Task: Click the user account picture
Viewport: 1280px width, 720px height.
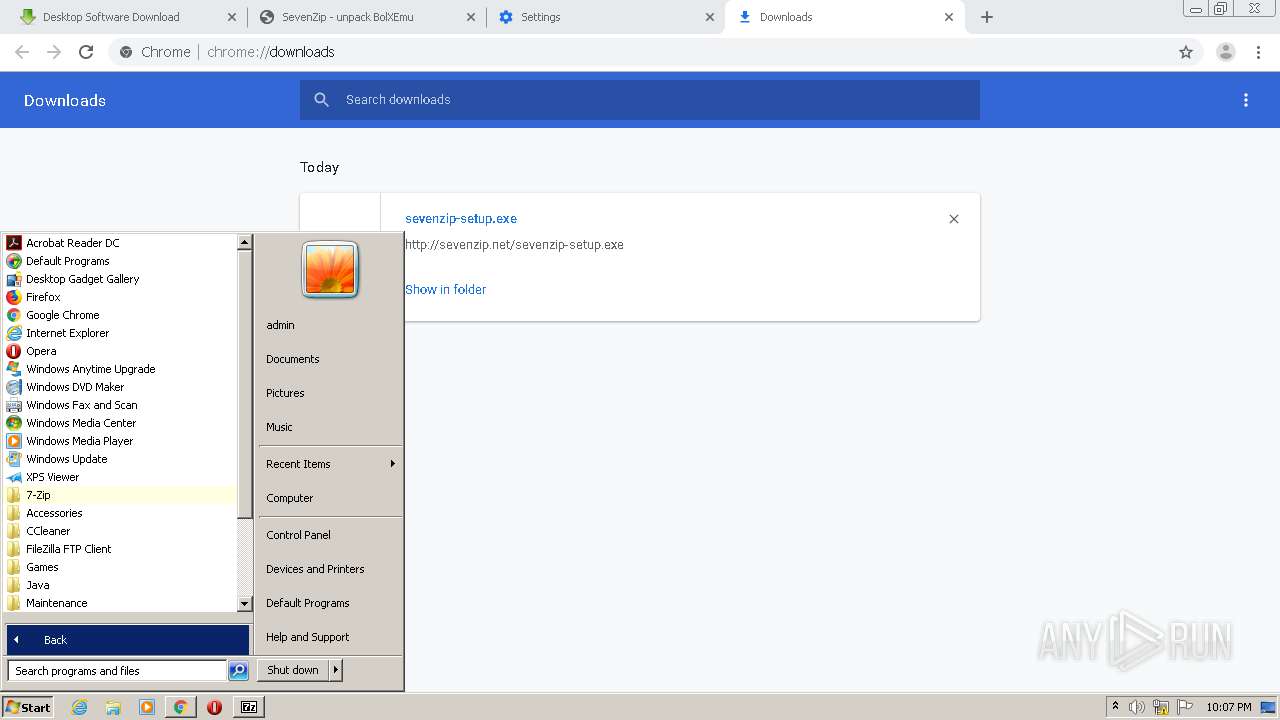Action: click(330, 270)
